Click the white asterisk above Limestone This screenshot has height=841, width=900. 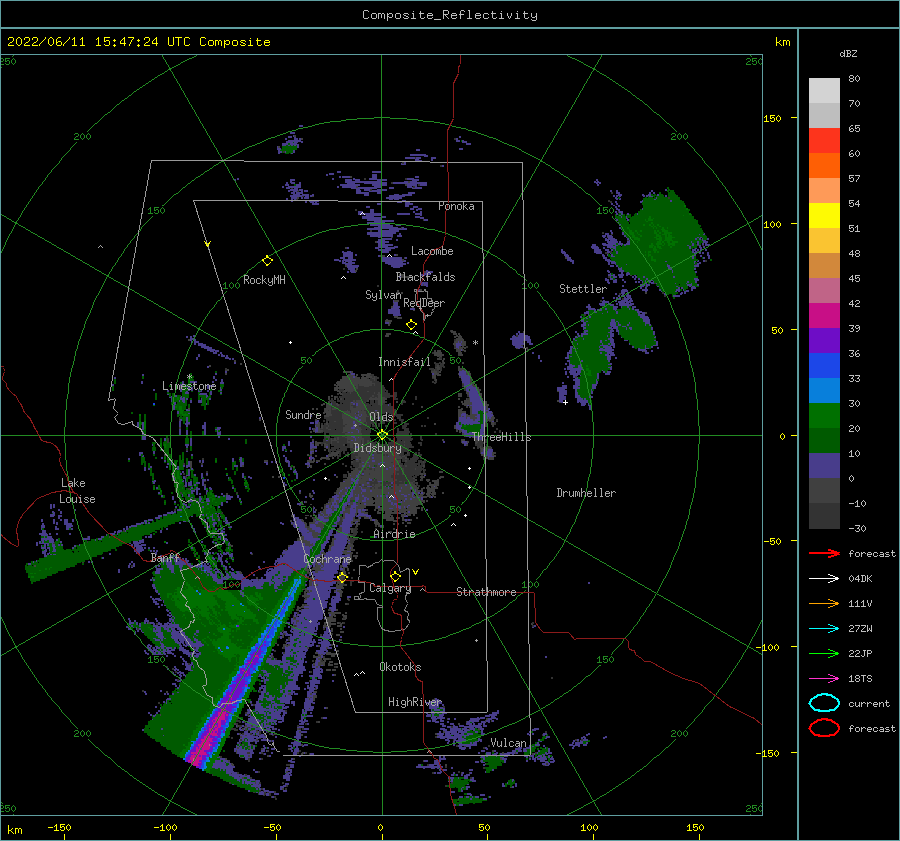coord(189,377)
